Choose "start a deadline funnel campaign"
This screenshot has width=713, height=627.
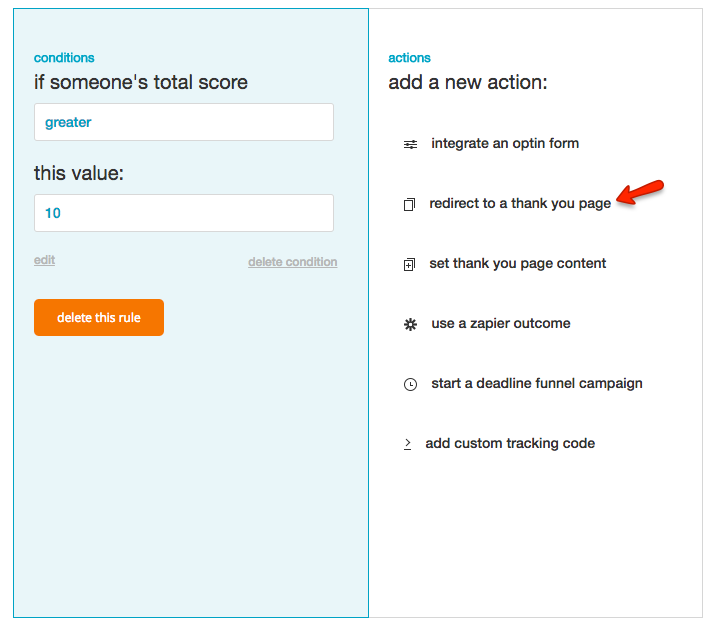click(x=537, y=383)
